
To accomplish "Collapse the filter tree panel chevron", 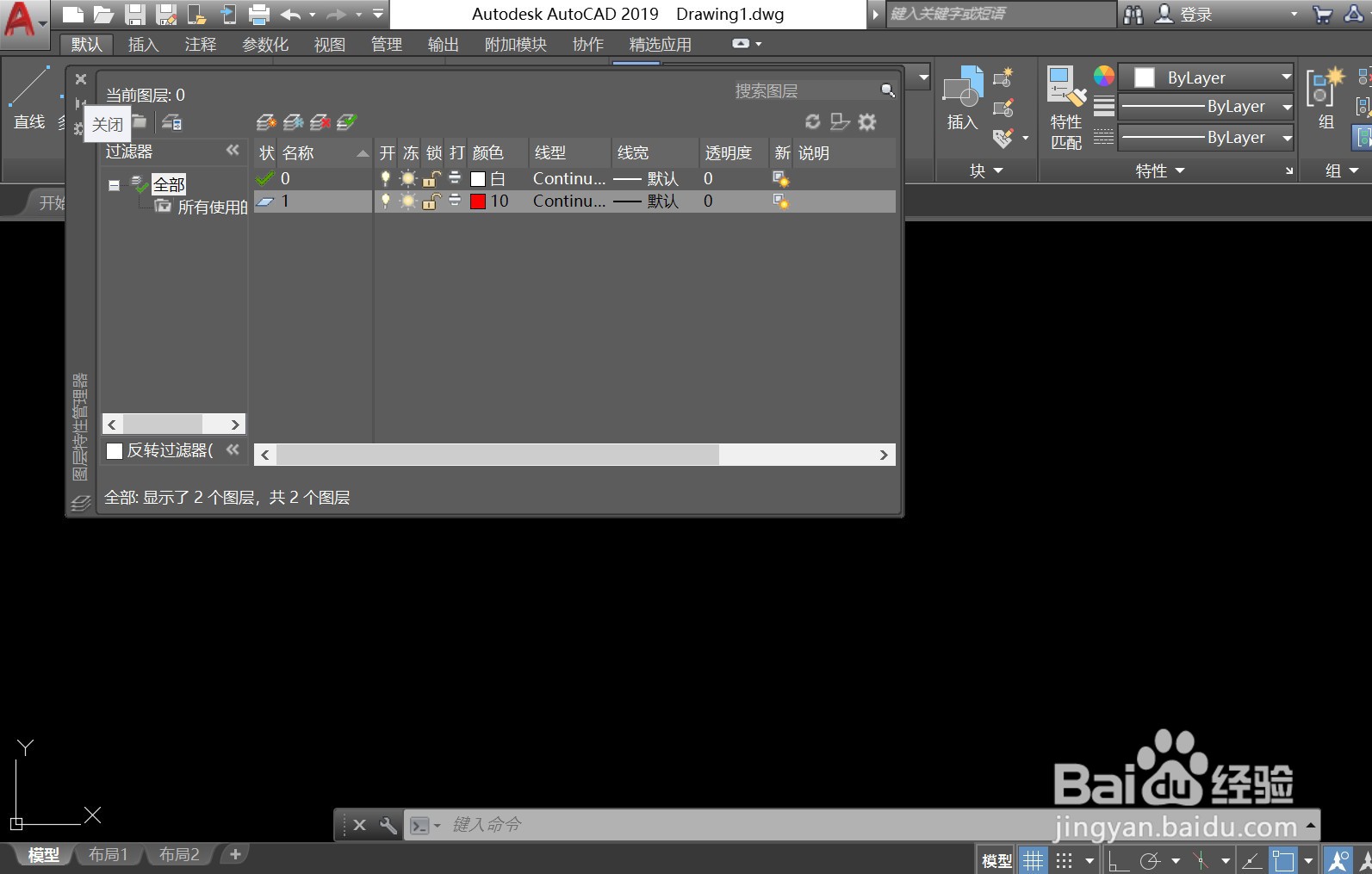I will pos(233,151).
